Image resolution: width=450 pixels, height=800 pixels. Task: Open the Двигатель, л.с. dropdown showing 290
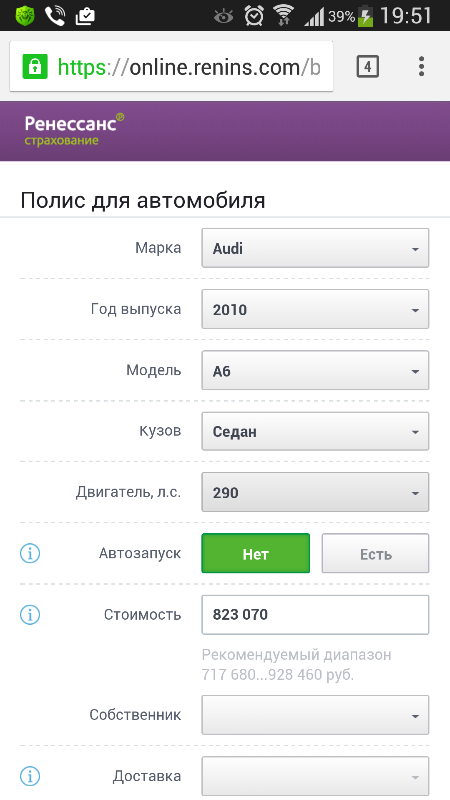[x=315, y=492]
